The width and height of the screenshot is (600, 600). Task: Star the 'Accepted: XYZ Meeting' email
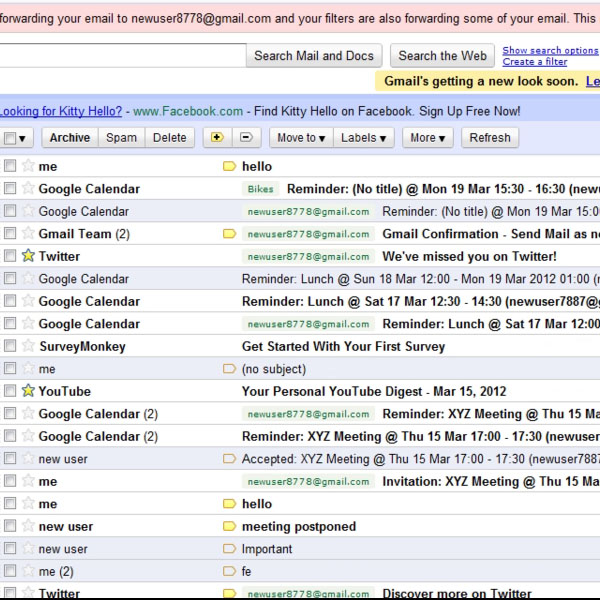pos(28,458)
